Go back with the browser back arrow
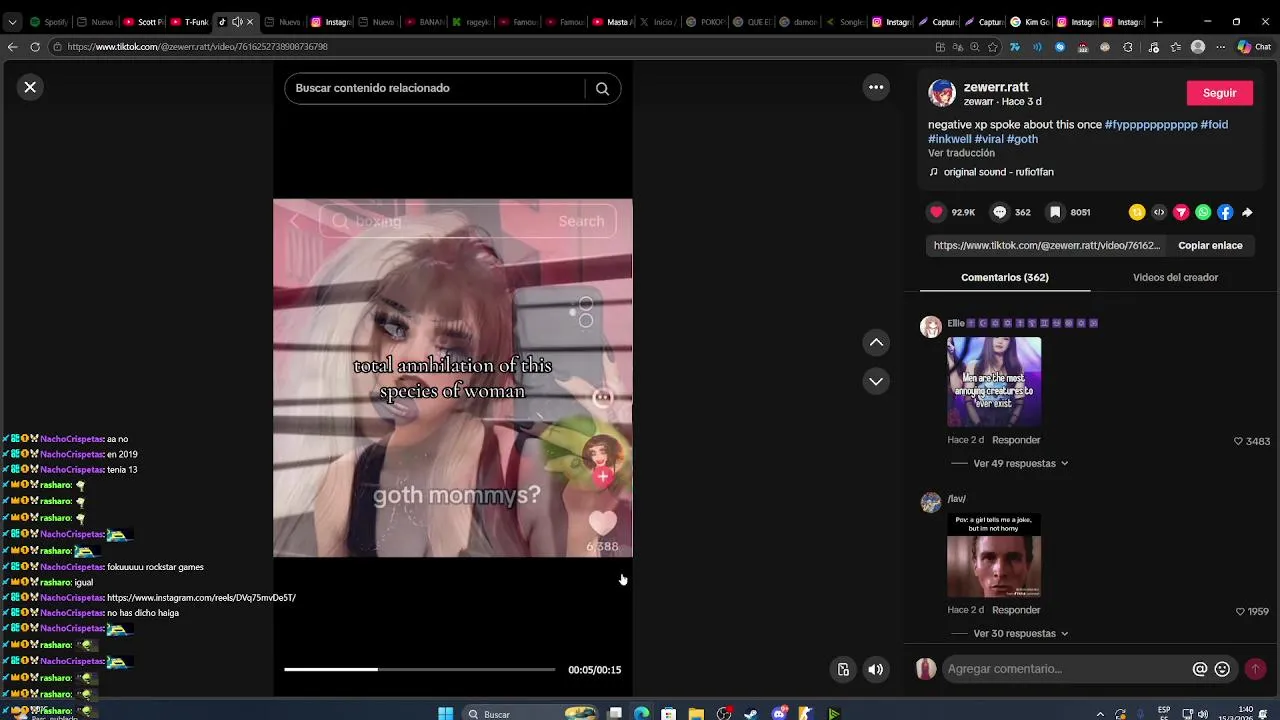The image size is (1280, 720). click(12, 47)
